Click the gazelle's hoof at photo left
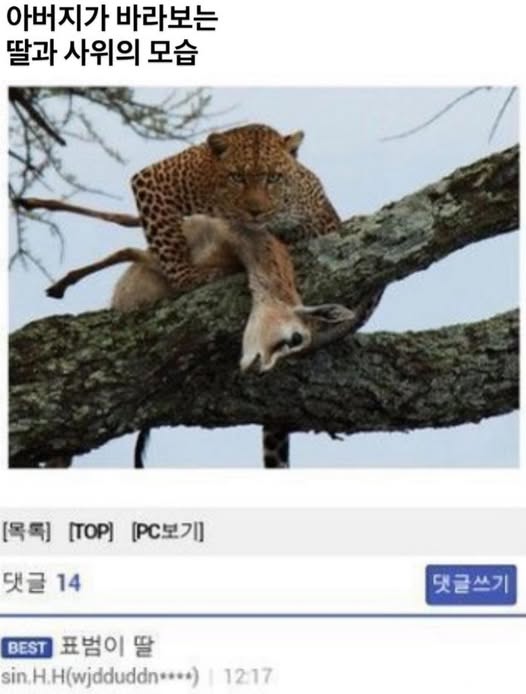 click(x=56, y=291)
